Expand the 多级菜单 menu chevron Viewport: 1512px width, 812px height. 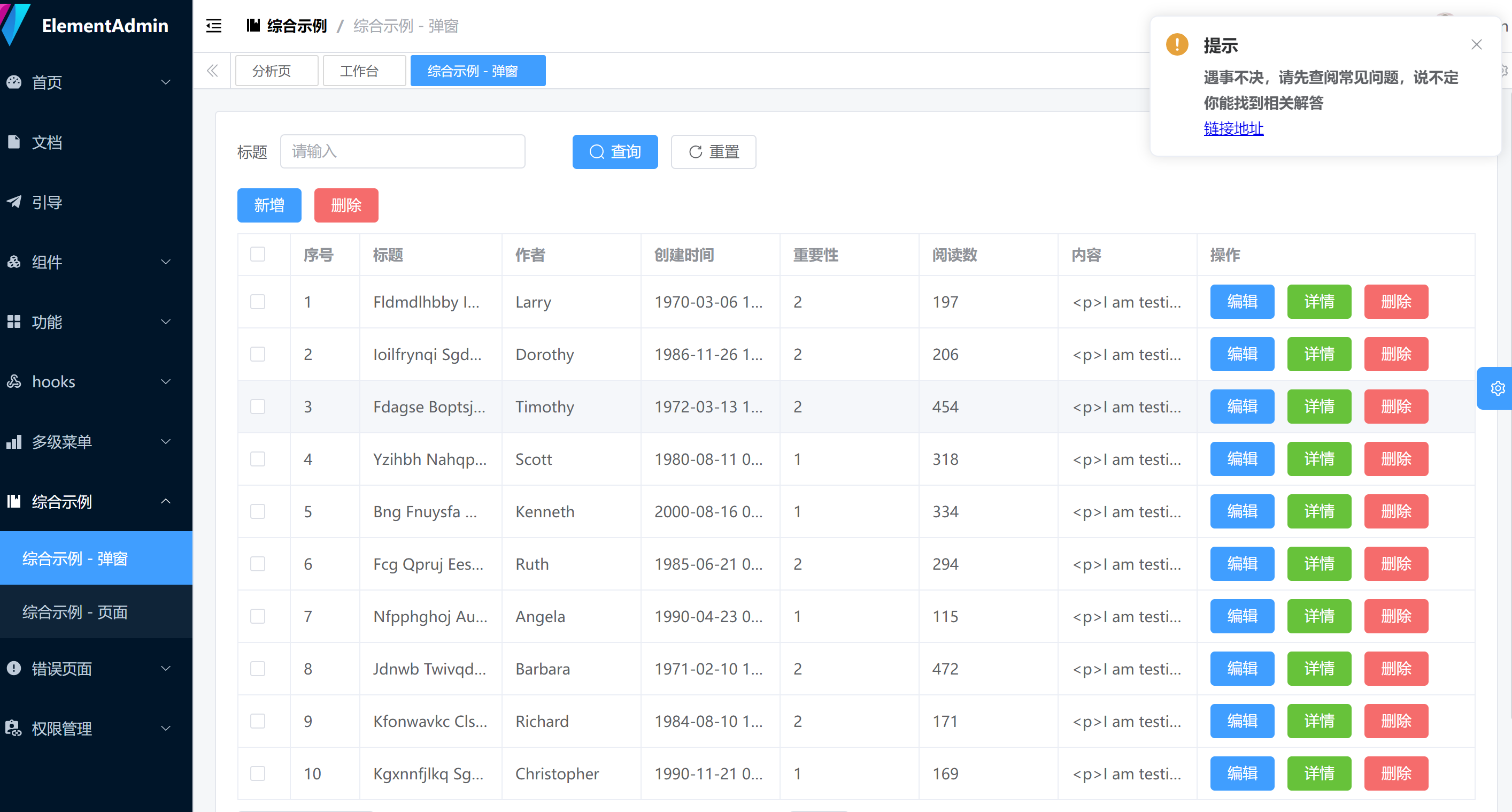click(x=166, y=441)
